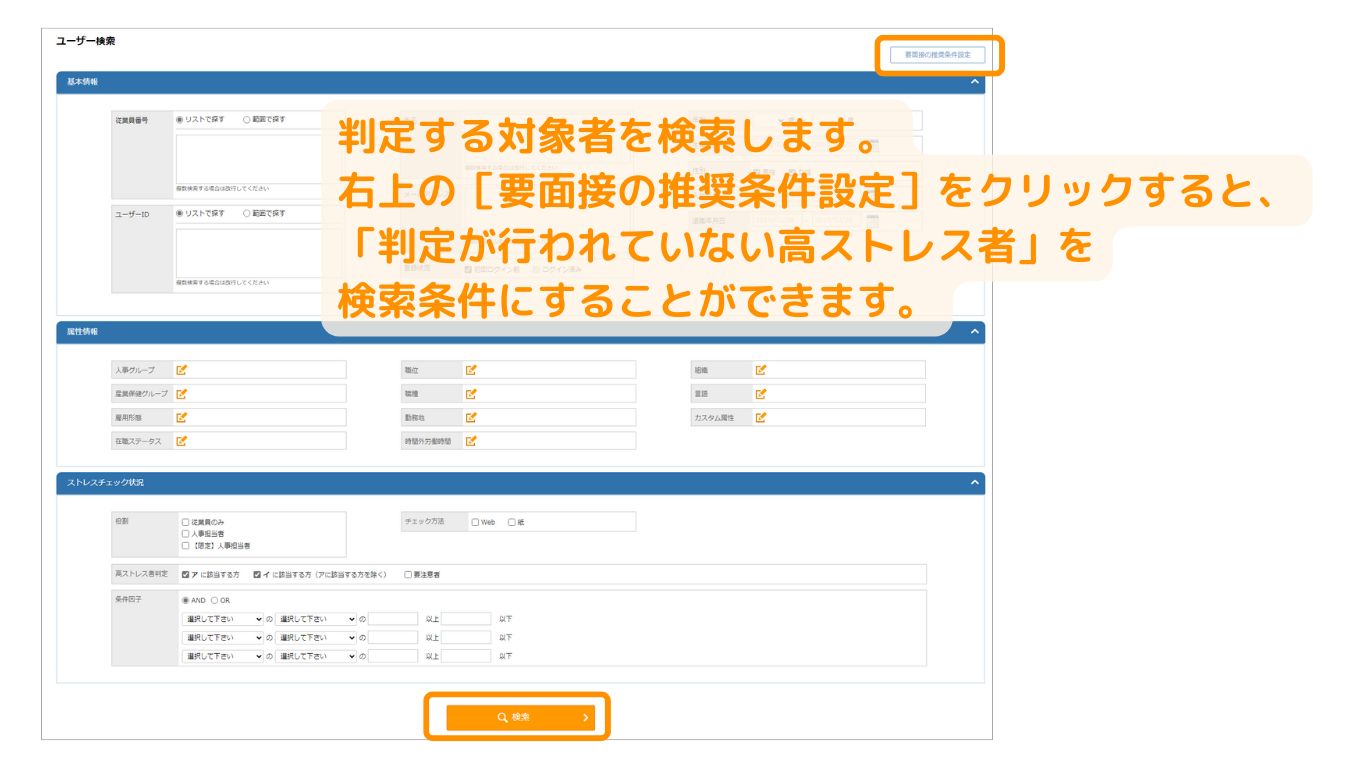The height and width of the screenshot is (768, 1366).
Task: Collapse the 属性情報 panel
Action: pos(975,332)
